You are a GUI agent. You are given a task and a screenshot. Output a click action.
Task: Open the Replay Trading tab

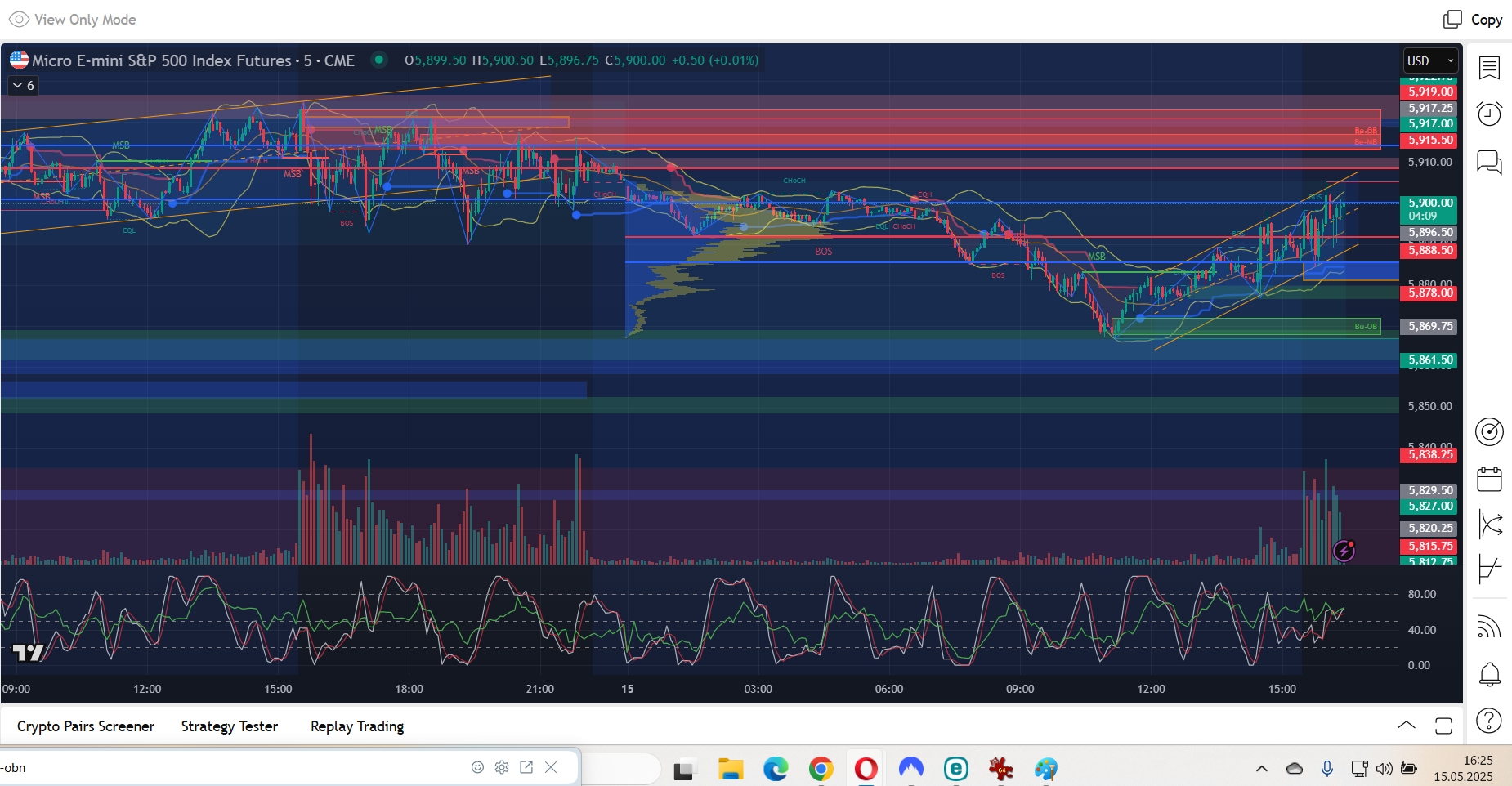click(357, 726)
